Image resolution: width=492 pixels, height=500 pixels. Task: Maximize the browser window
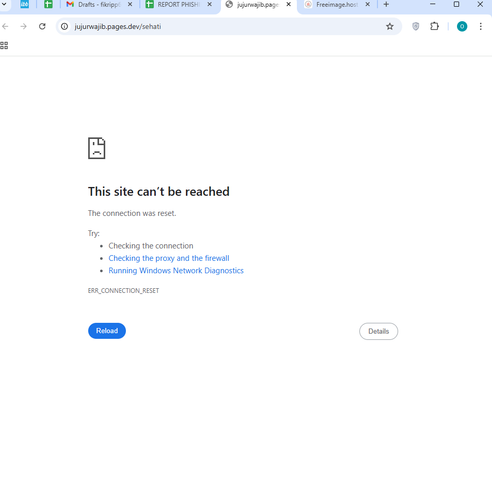456,4
